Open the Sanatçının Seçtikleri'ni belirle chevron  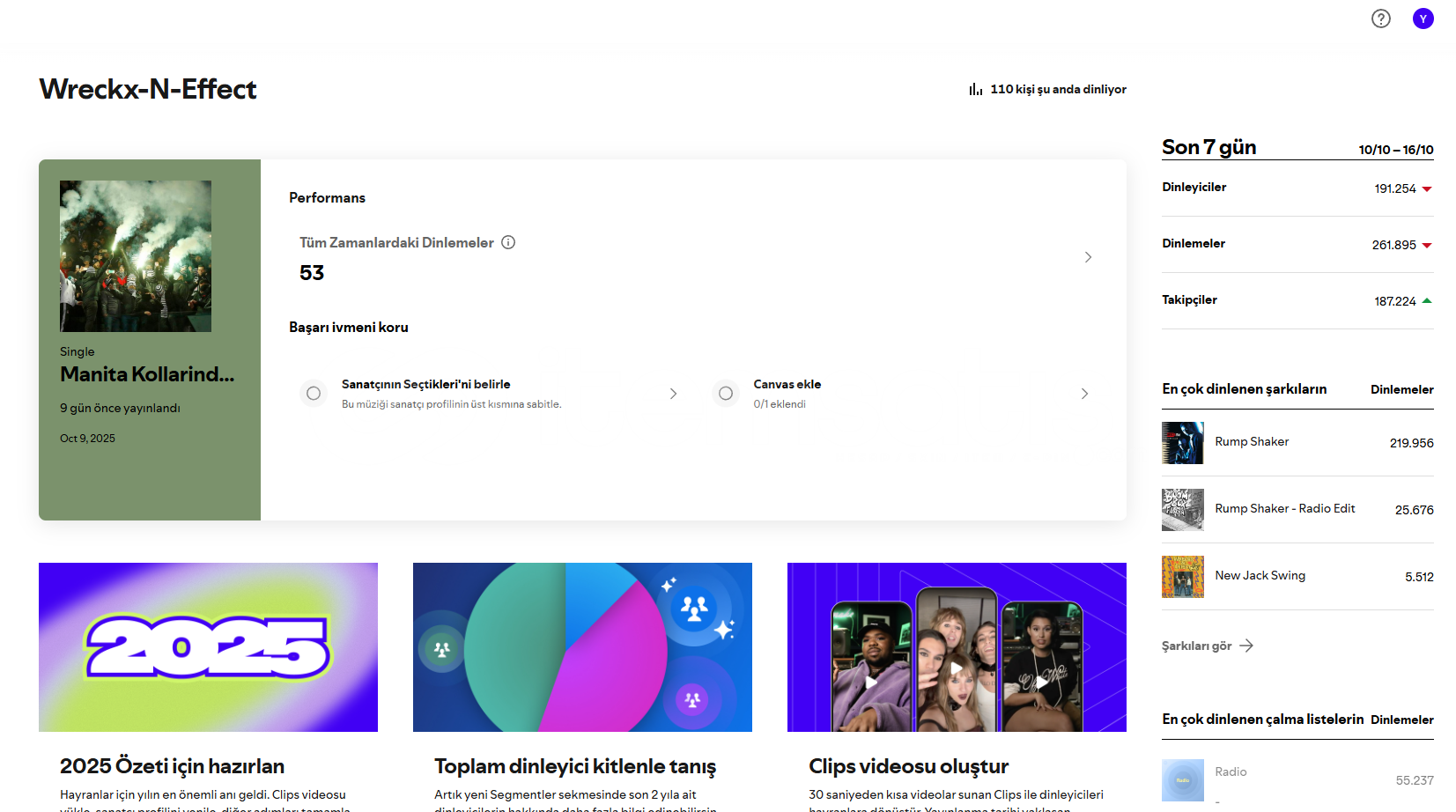click(673, 394)
